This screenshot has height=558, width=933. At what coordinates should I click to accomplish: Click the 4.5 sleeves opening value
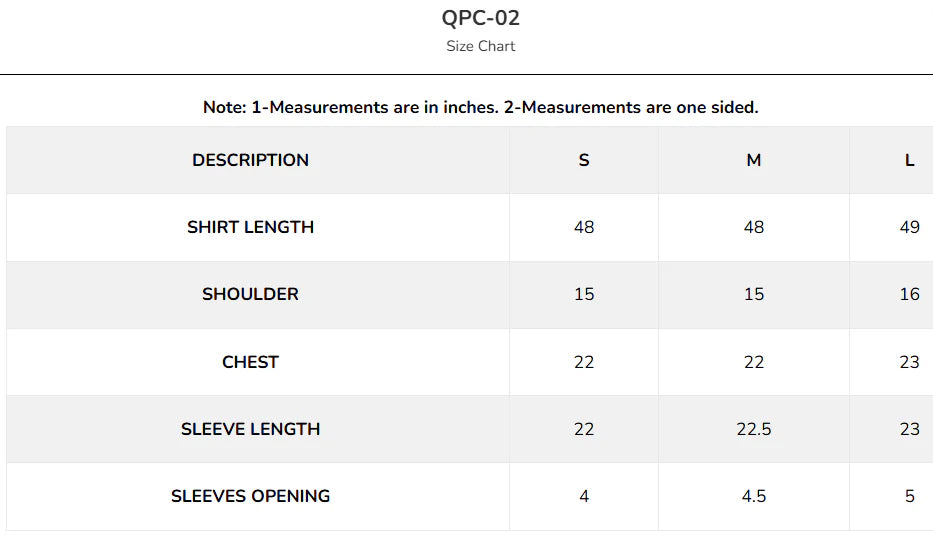coord(753,496)
